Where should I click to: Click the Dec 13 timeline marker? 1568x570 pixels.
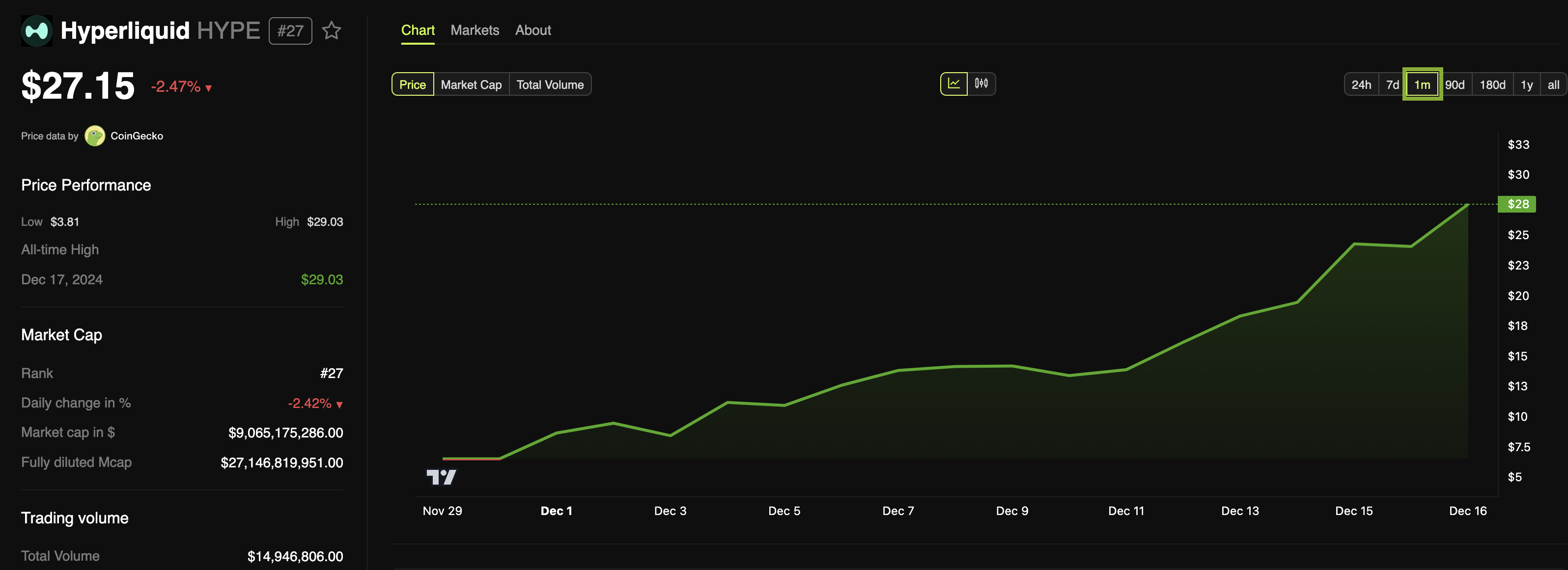tap(1240, 510)
